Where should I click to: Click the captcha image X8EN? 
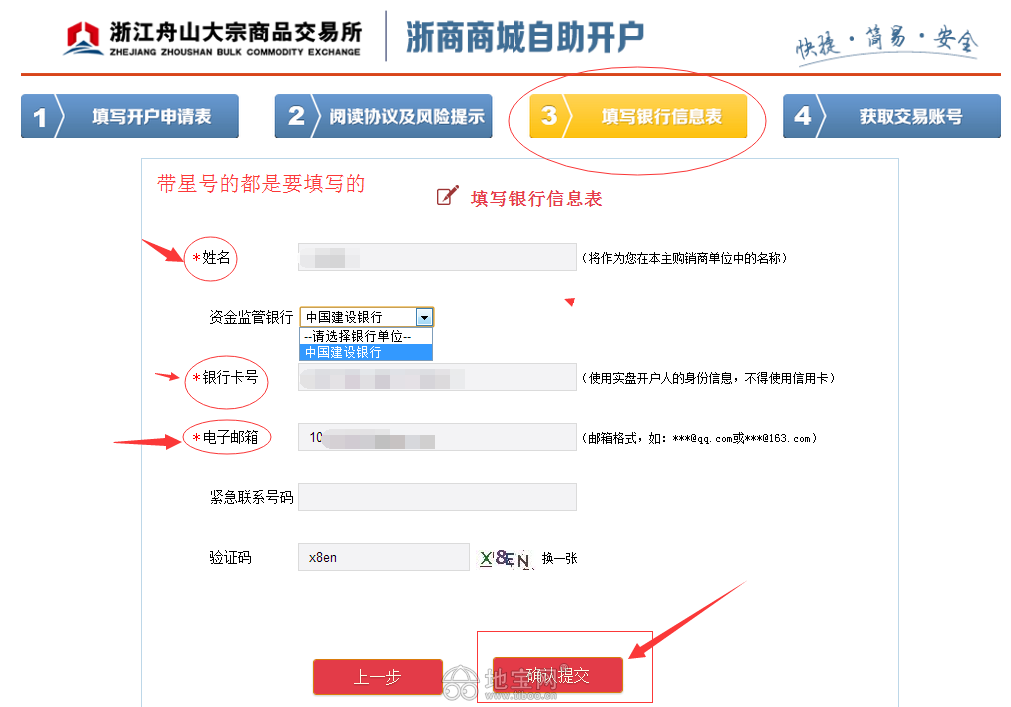coord(506,558)
